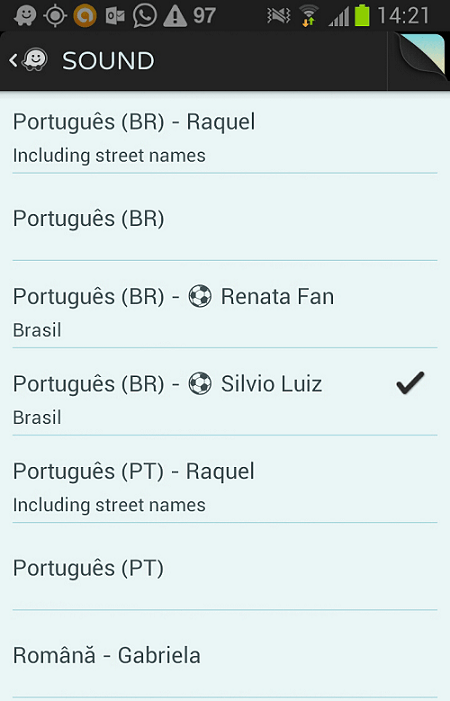This screenshot has width=450, height=701.
Task: Tap the SOUND header title
Action: tap(108, 60)
